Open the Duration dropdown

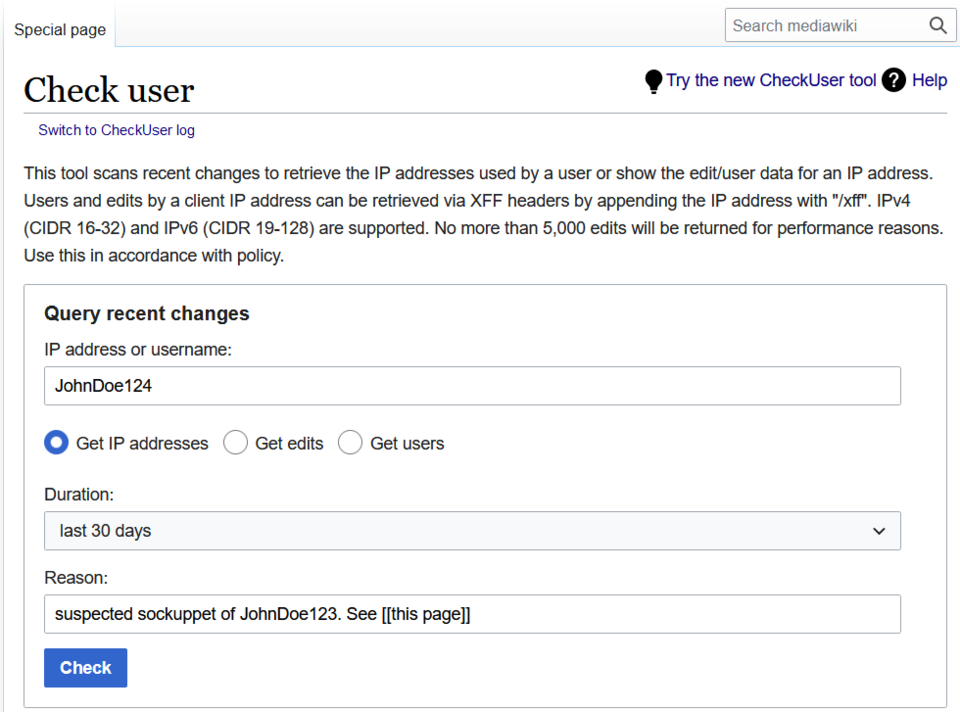pos(470,530)
